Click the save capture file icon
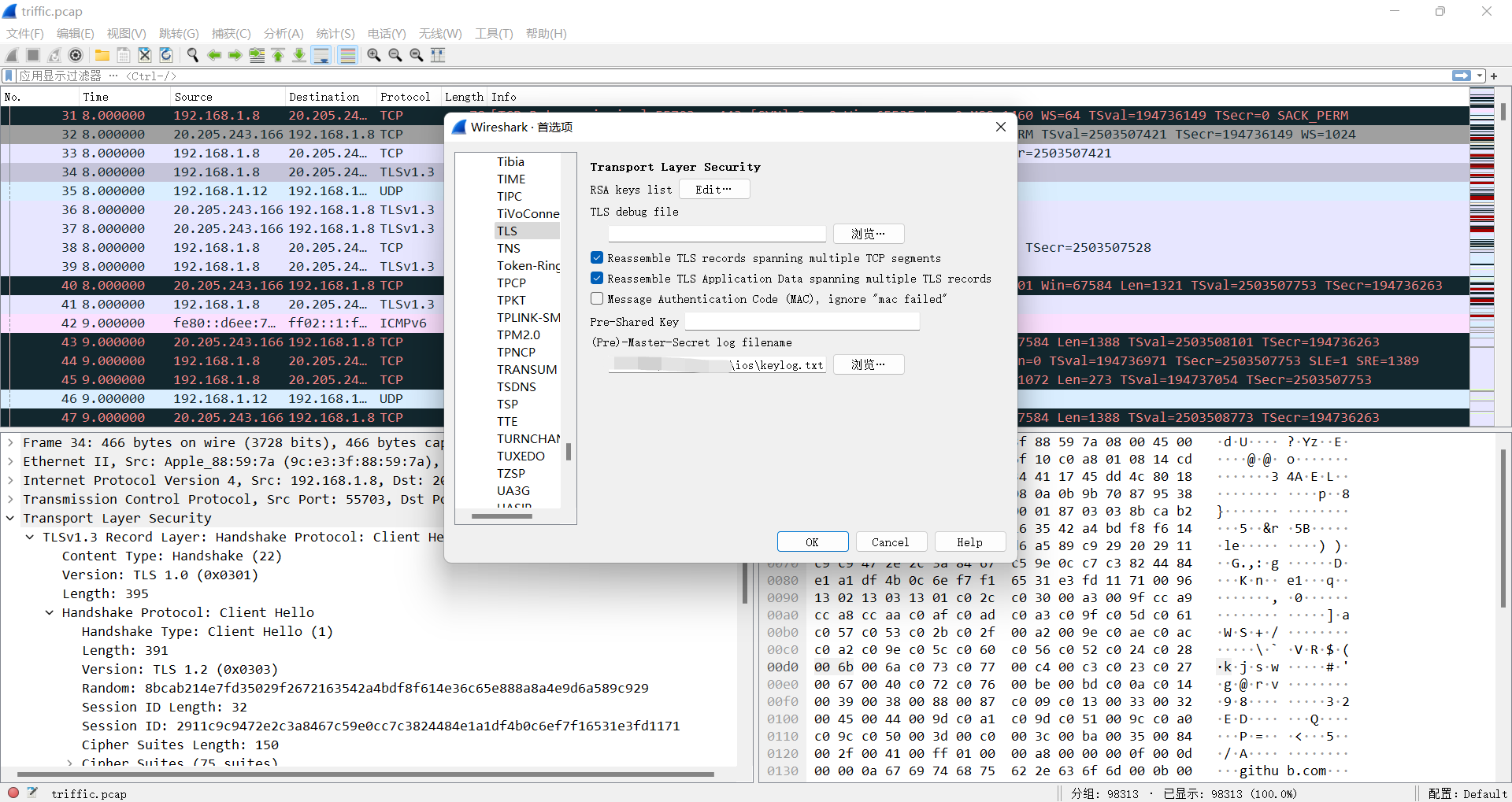Screen dimensions: 1512x802 (x=124, y=55)
